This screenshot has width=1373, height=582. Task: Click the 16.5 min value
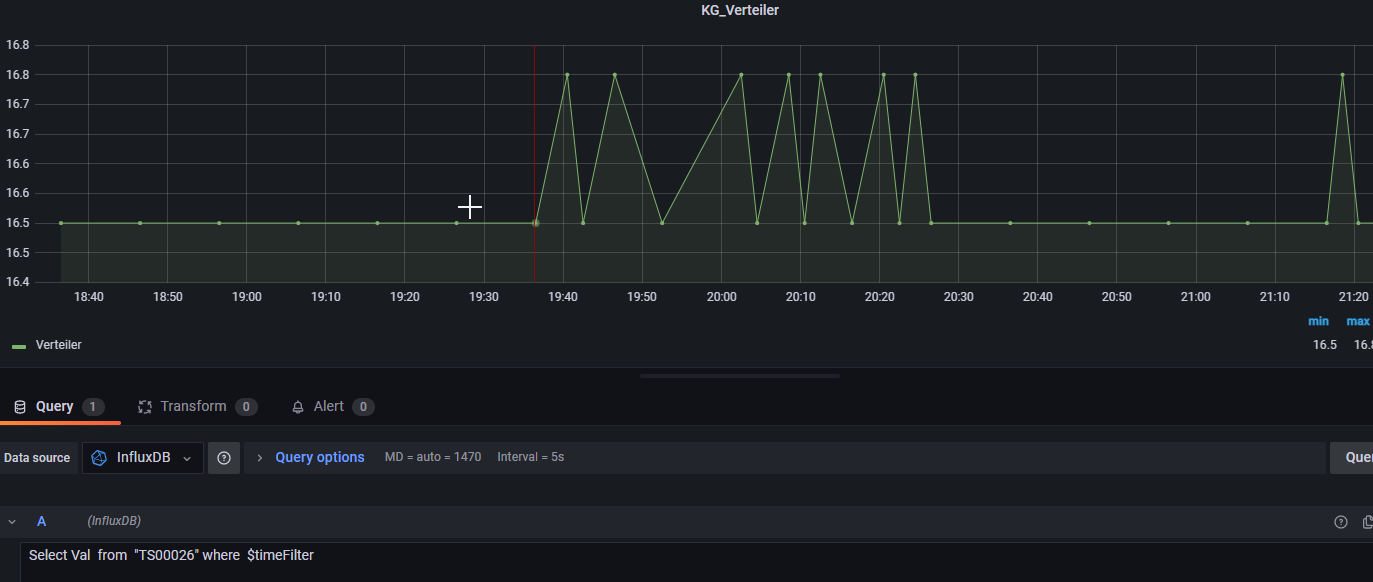(x=1325, y=345)
